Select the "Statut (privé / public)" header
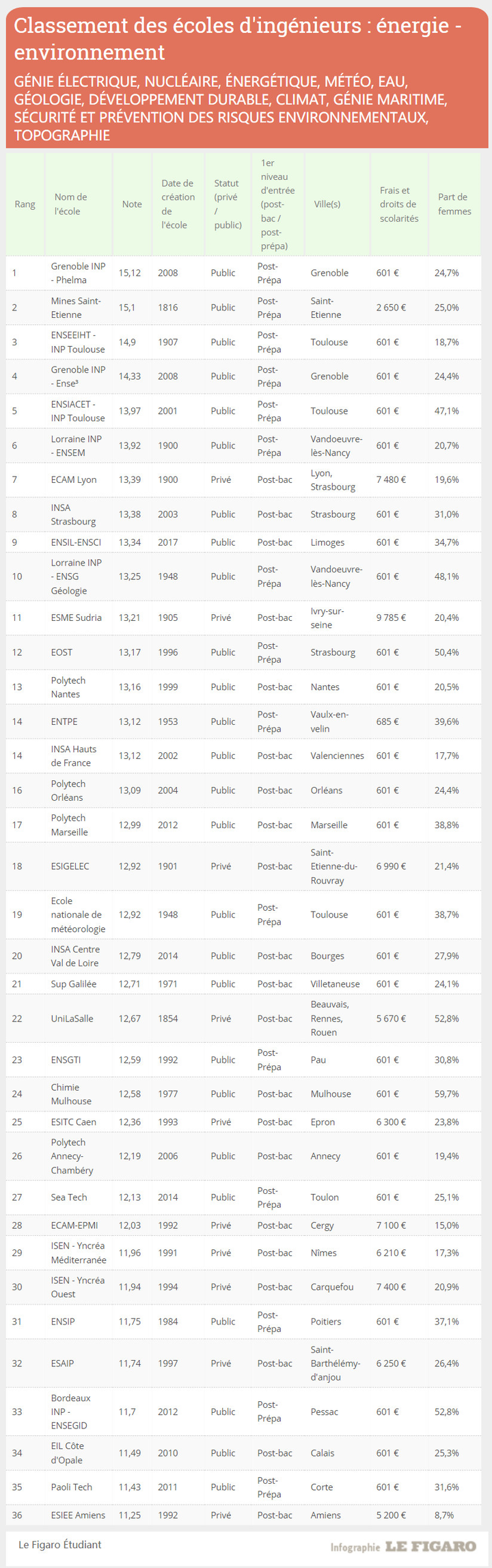Viewport: 492px width, 1568px height. click(x=228, y=204)
